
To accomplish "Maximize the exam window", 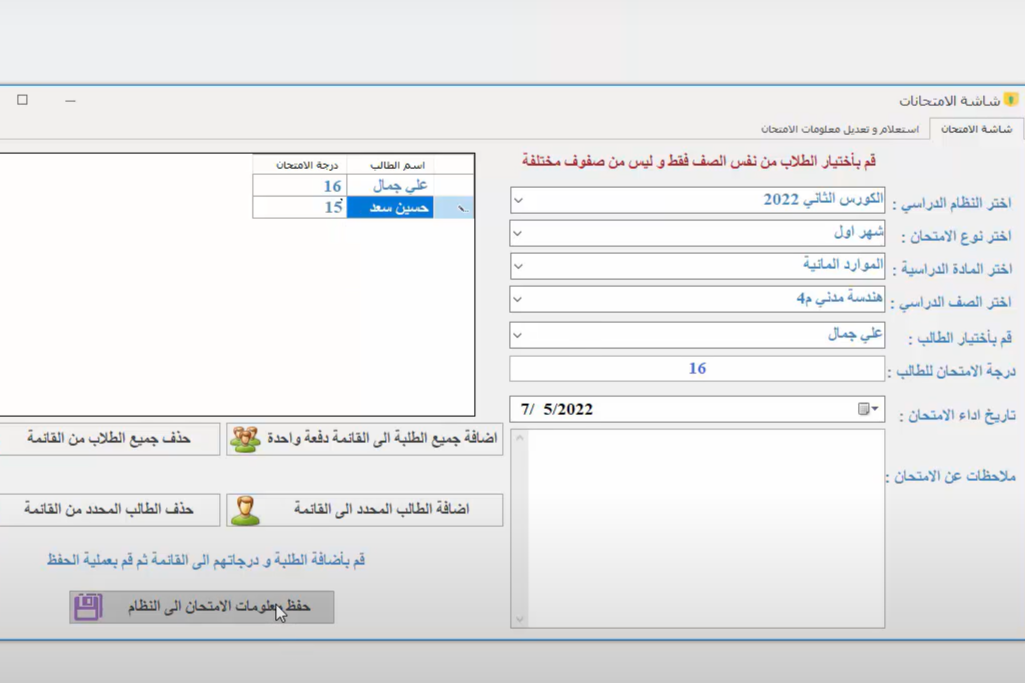I will 22,100.
